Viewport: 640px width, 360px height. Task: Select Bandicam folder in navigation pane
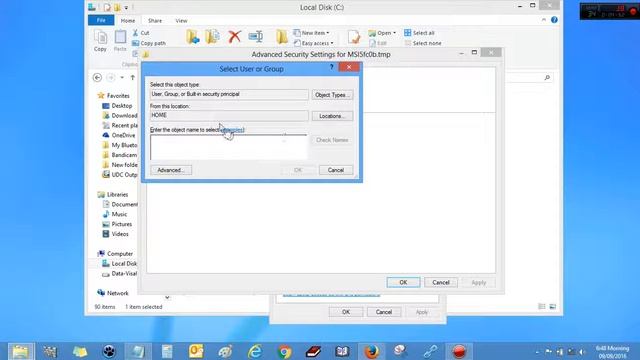pos(120,155)
